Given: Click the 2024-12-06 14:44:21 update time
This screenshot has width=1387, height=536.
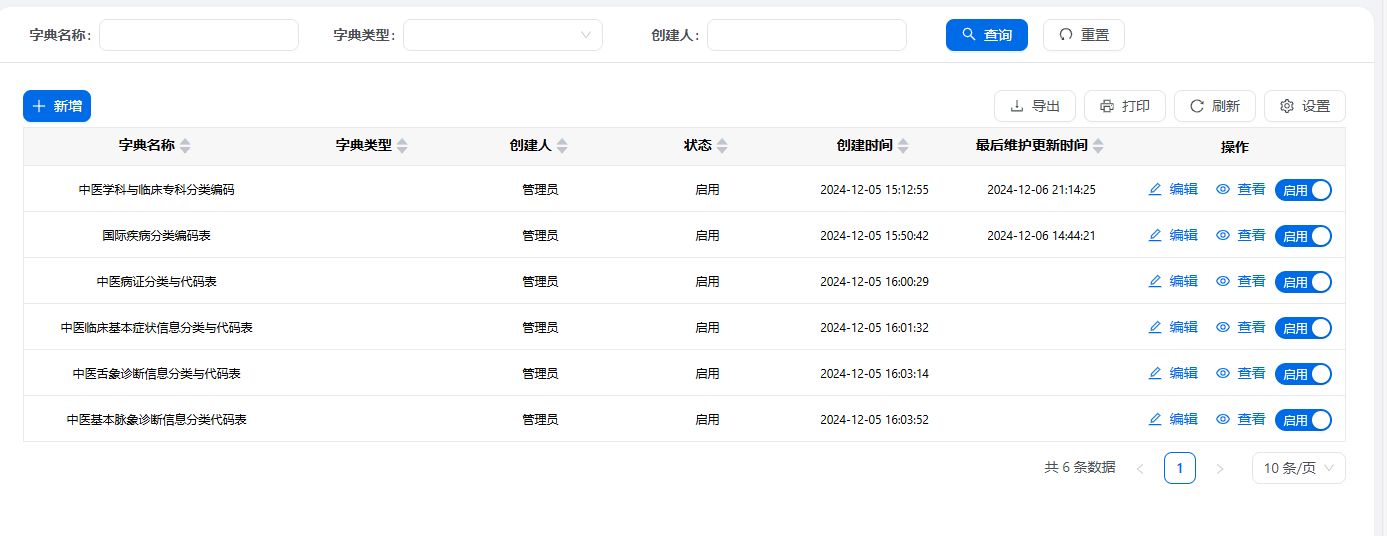Looking at the screenshot, I should click(x=1041, y=235).
